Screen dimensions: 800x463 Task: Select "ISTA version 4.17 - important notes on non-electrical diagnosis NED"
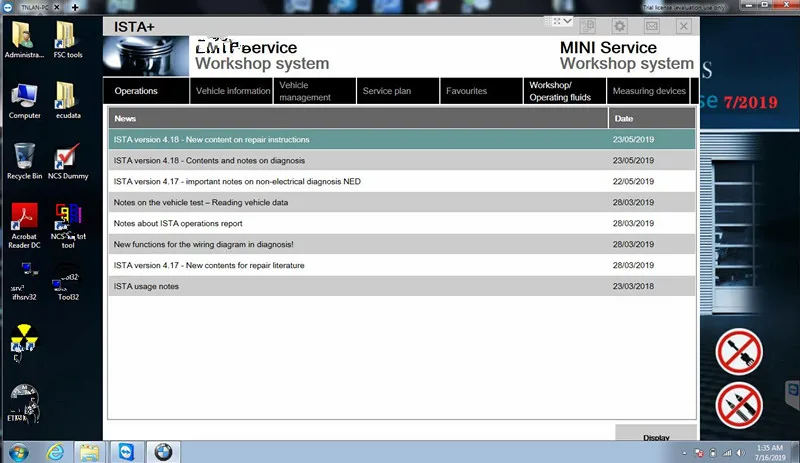(x=402, y=181)
